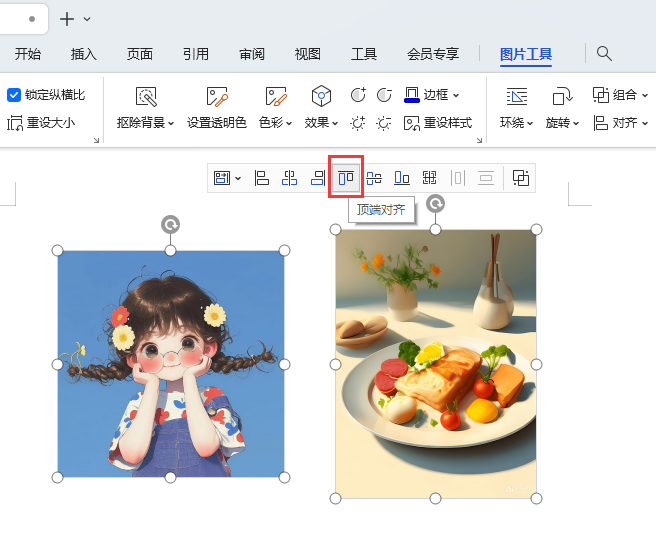
Task: Click the food image's top-left resize handle
Action: tap(336, 230)
